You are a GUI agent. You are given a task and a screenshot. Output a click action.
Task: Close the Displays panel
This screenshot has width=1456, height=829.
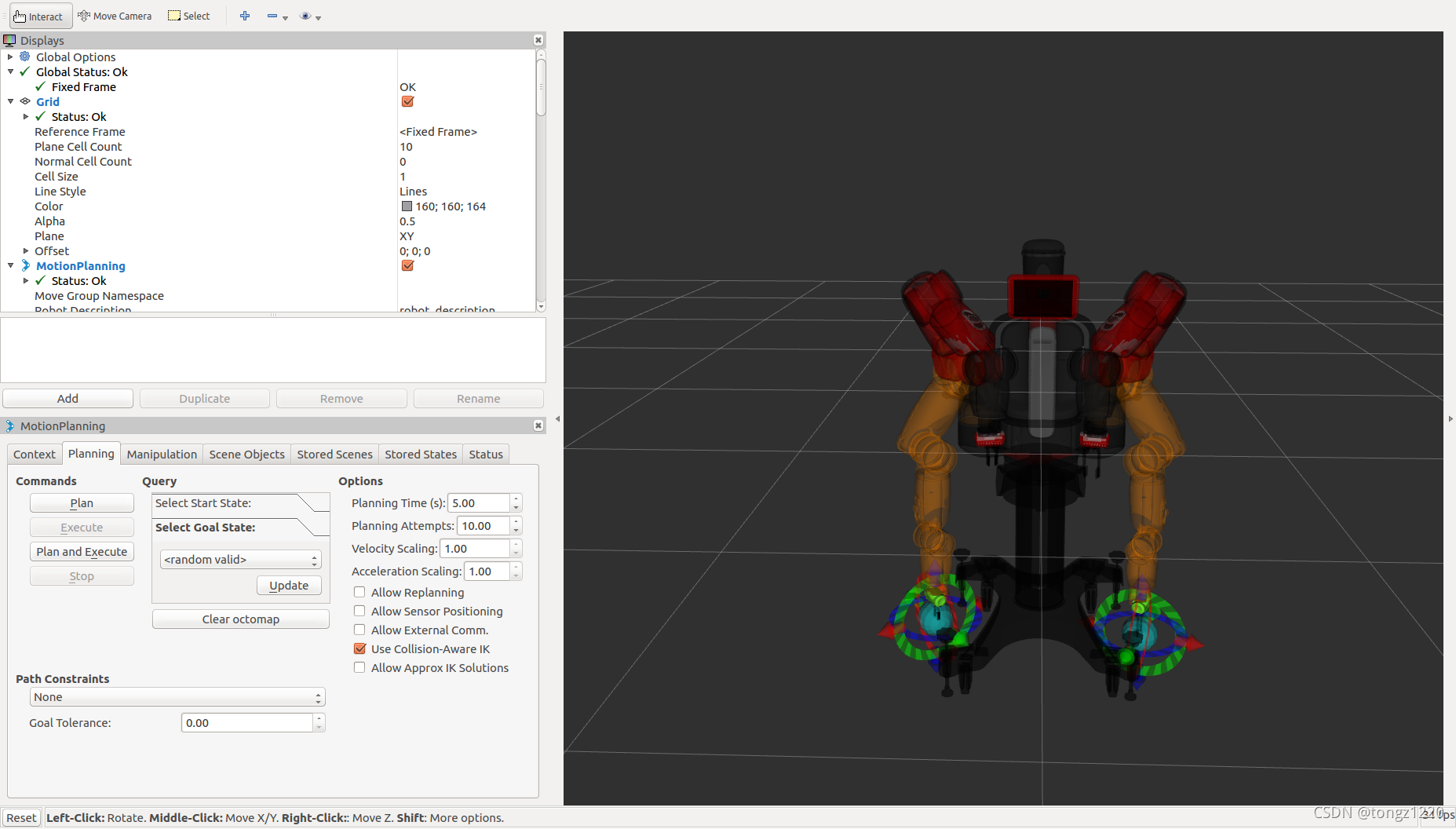click(538, 40)
